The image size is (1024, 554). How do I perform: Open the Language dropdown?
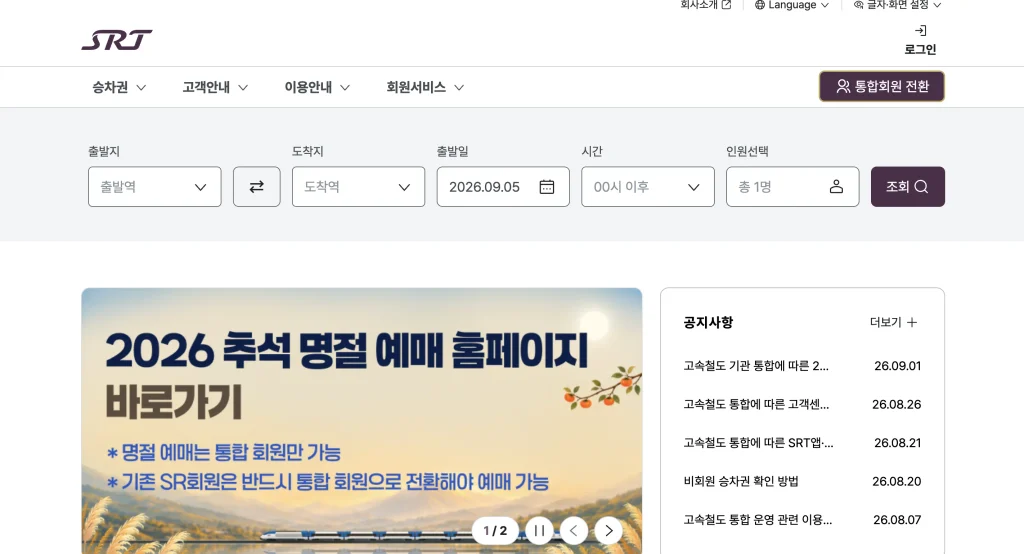(792, 5)
